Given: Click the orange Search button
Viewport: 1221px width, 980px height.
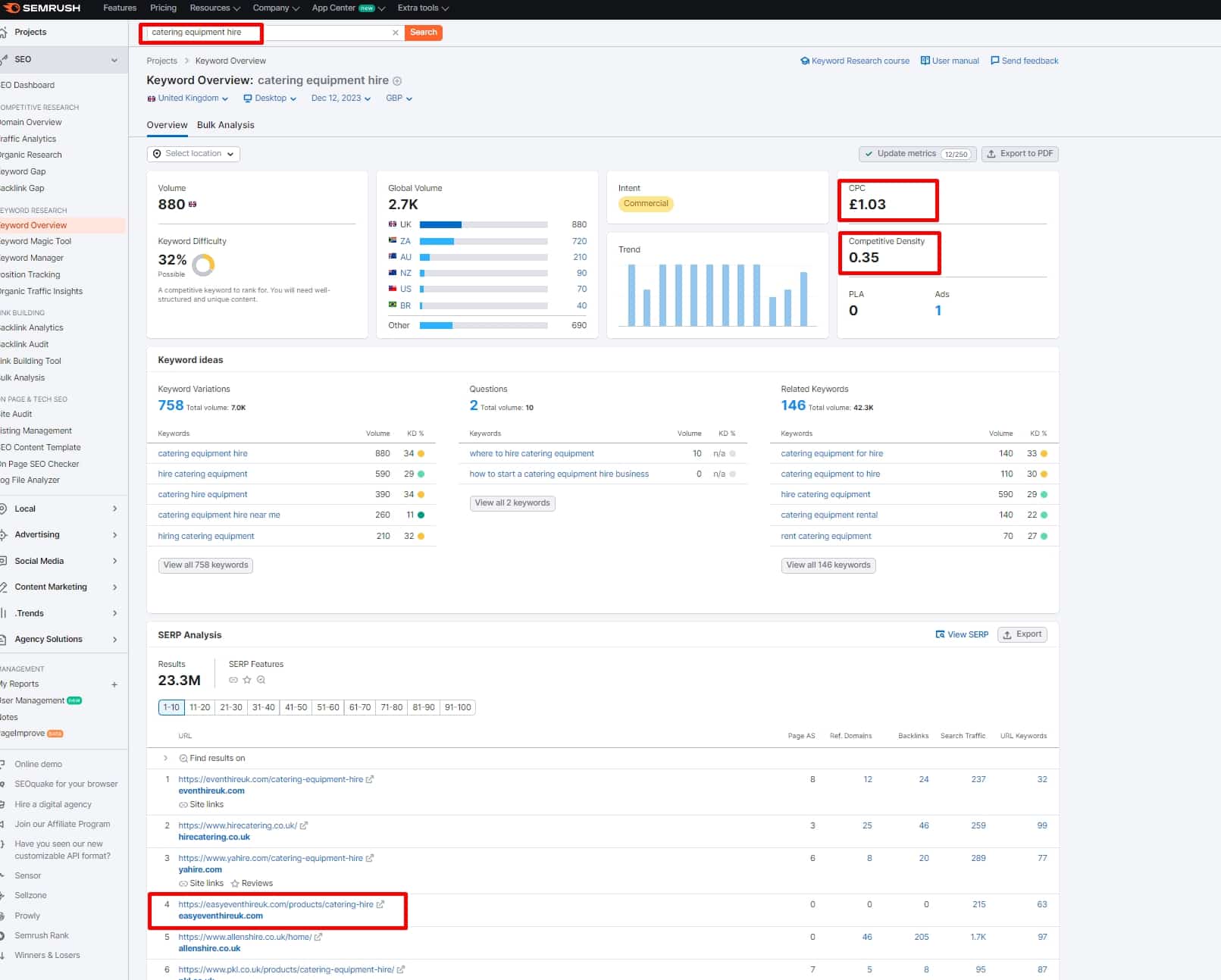Looking at the screenshot, I should click(x=423, y=33).
